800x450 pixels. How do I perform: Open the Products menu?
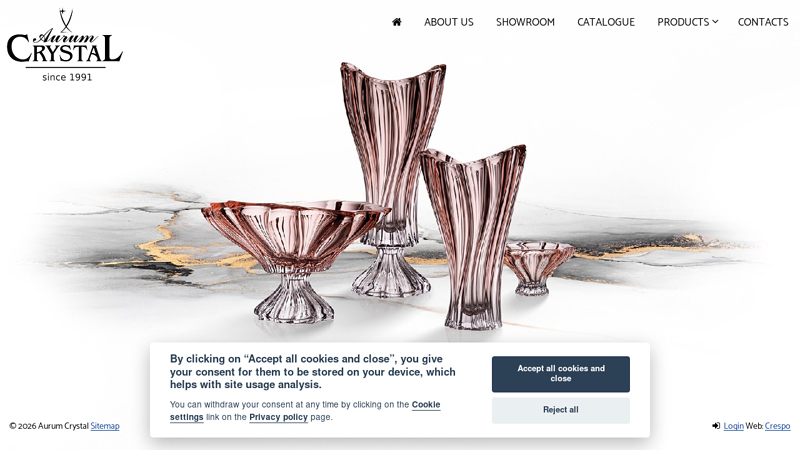(683, 22)
